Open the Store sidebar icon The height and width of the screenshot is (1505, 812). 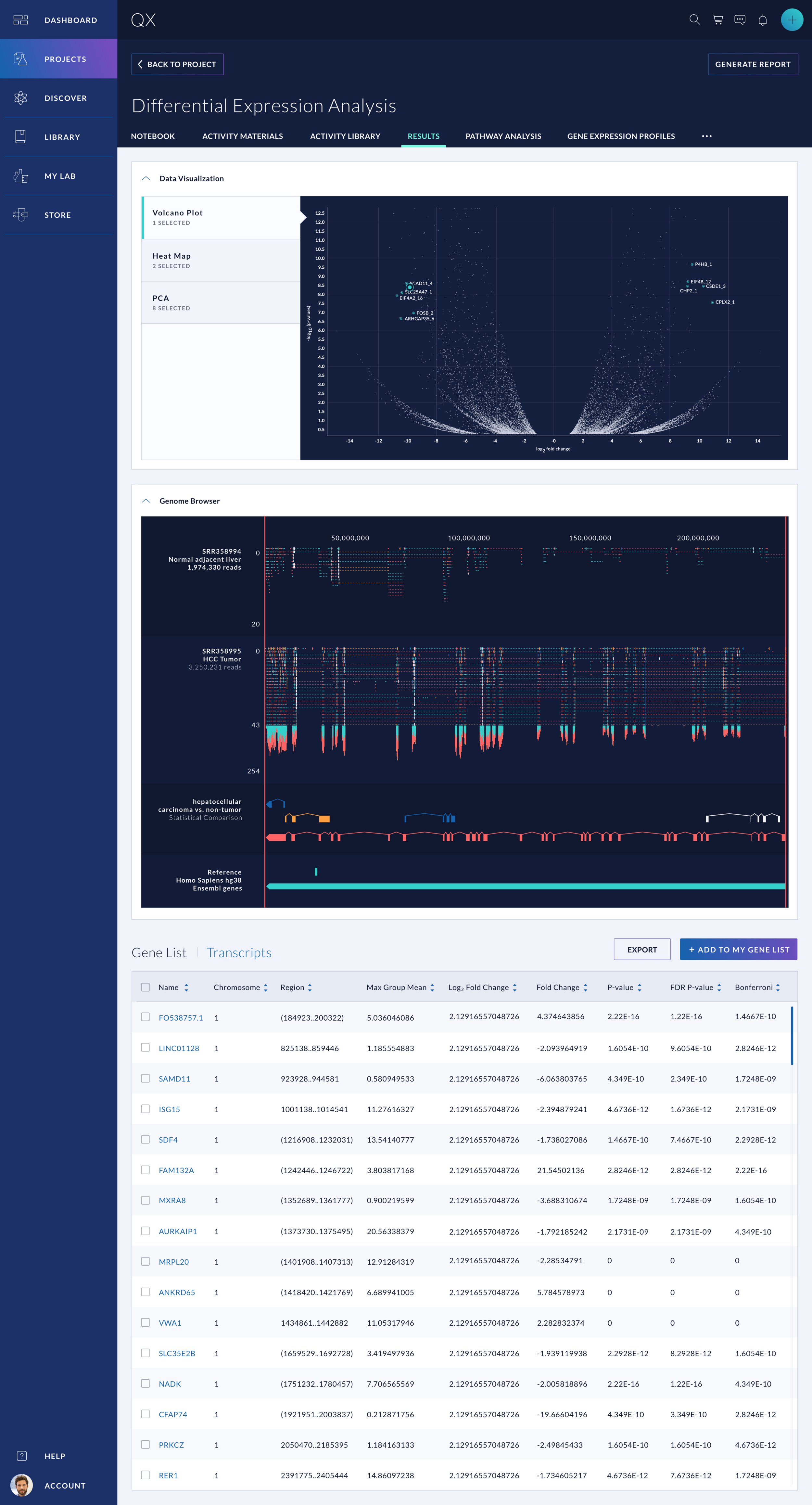(x=21, y=215)
